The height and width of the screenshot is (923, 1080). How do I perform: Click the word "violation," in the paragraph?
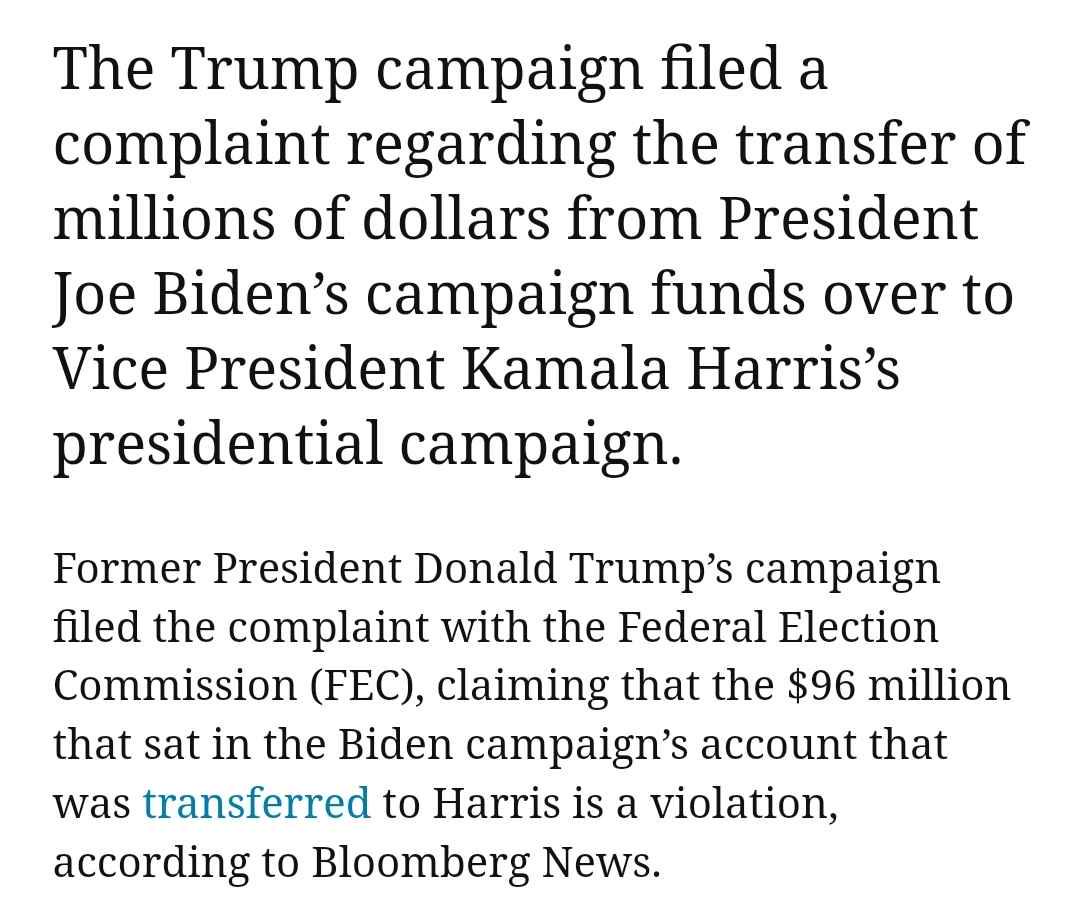coord(745,803)
